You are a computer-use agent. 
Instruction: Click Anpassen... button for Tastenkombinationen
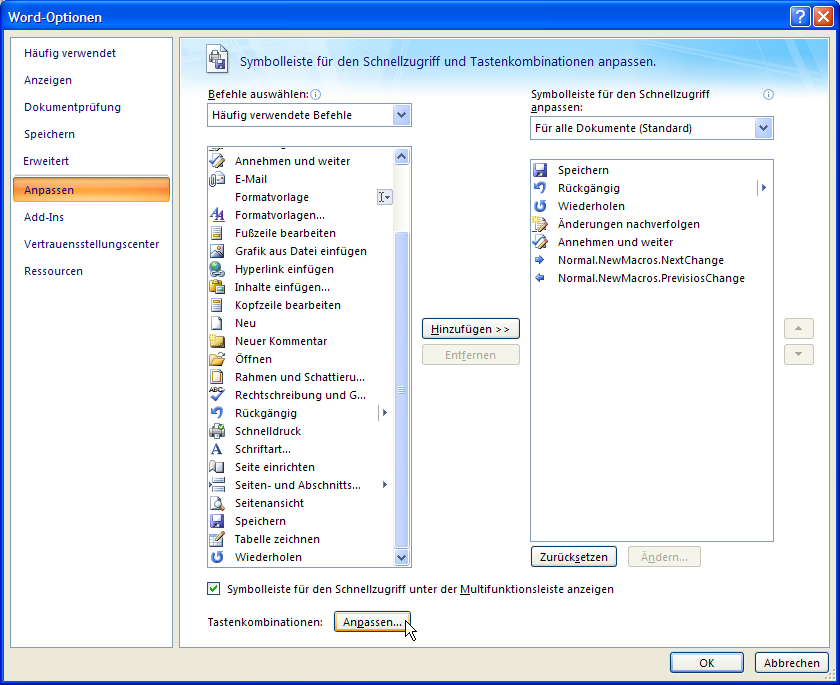tap(372, 622)
